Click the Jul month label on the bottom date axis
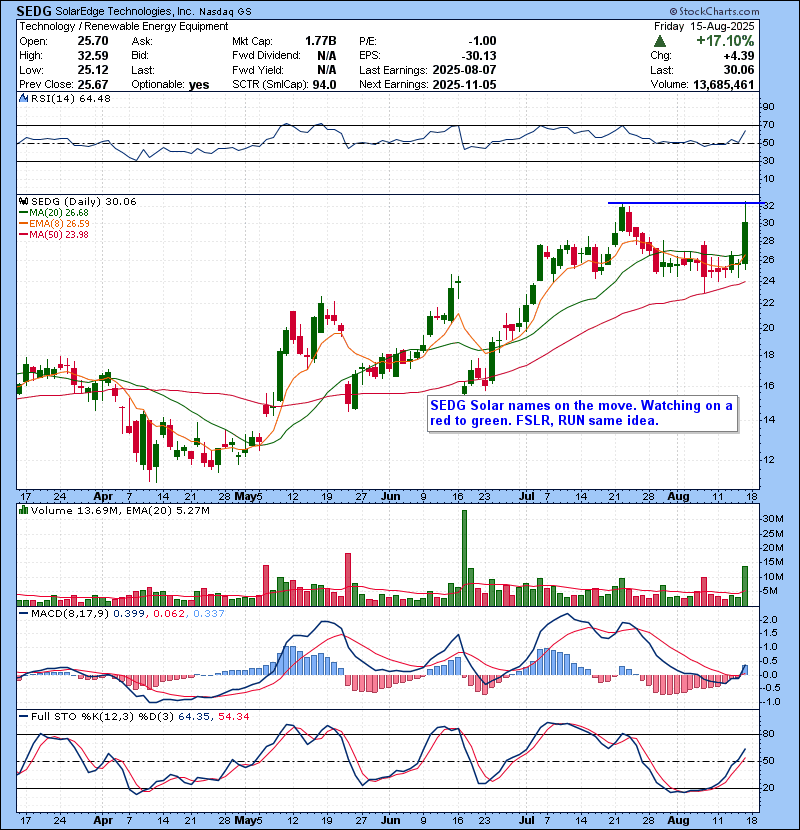Image resolution: width=800 pixels, height=830 pixels. [x=527, y=821]
